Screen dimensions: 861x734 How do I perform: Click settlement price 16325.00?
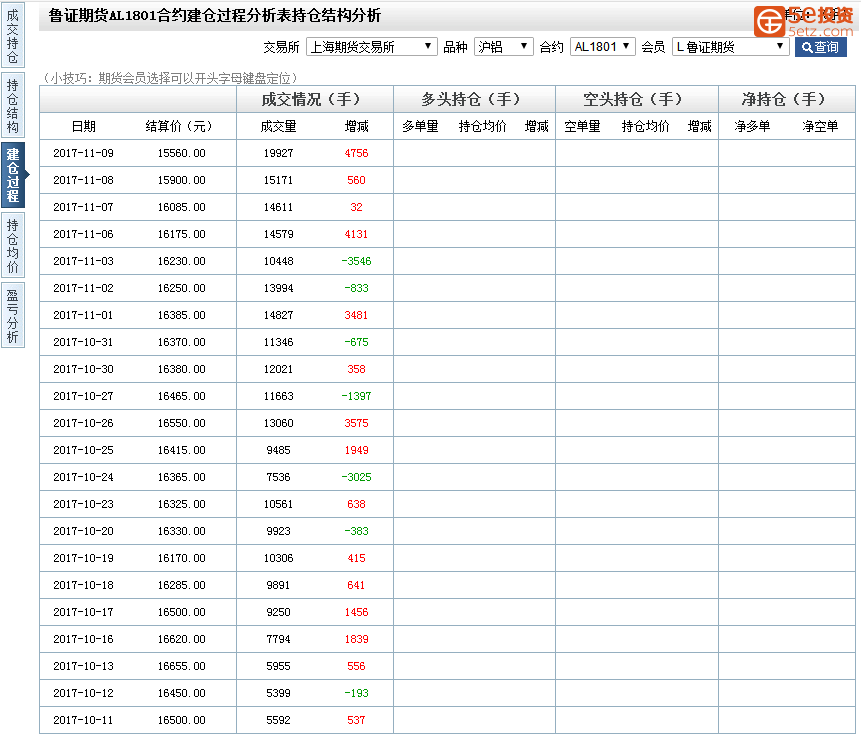tap(182, 504)
